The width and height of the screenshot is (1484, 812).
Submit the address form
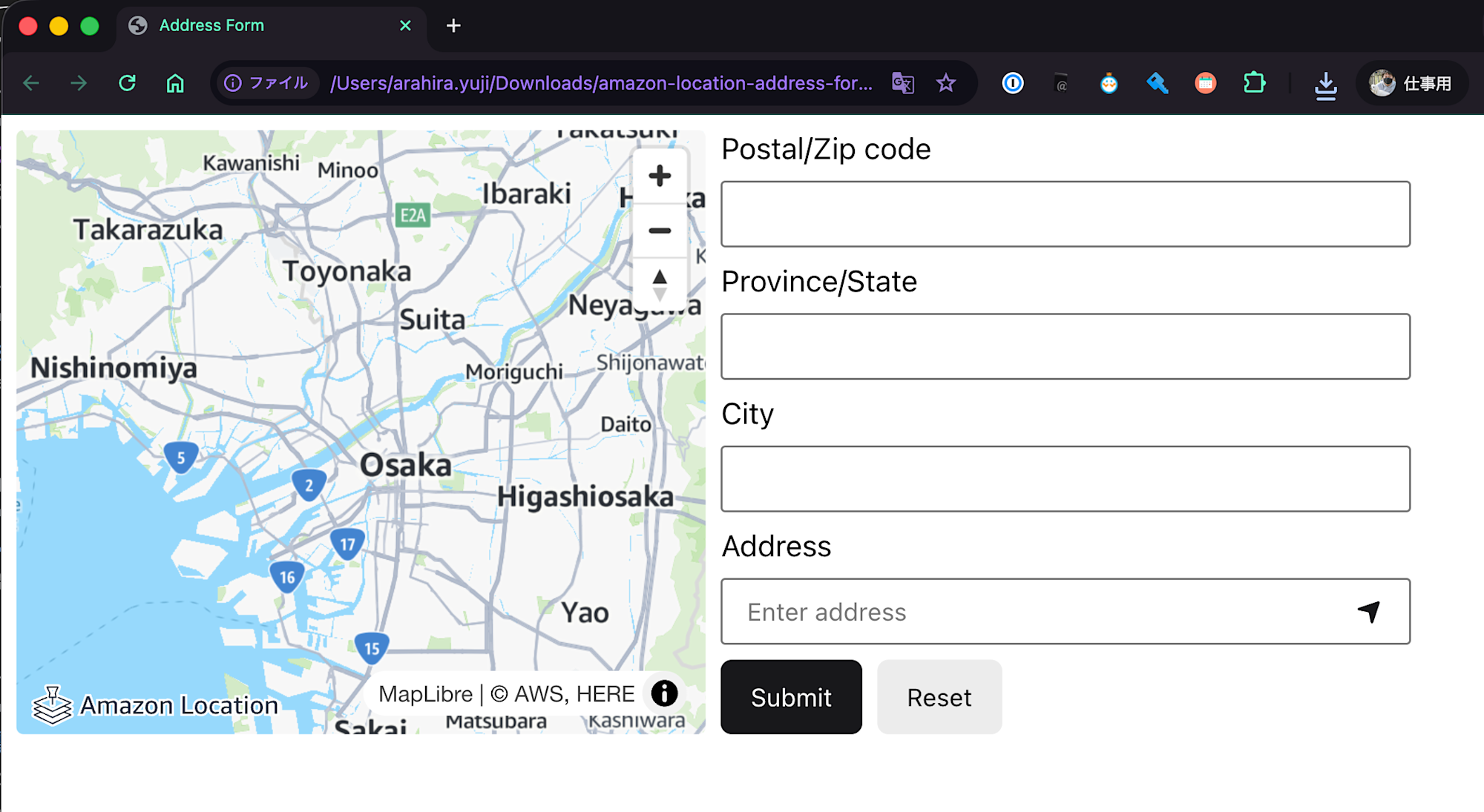click(x=791, y=697)
